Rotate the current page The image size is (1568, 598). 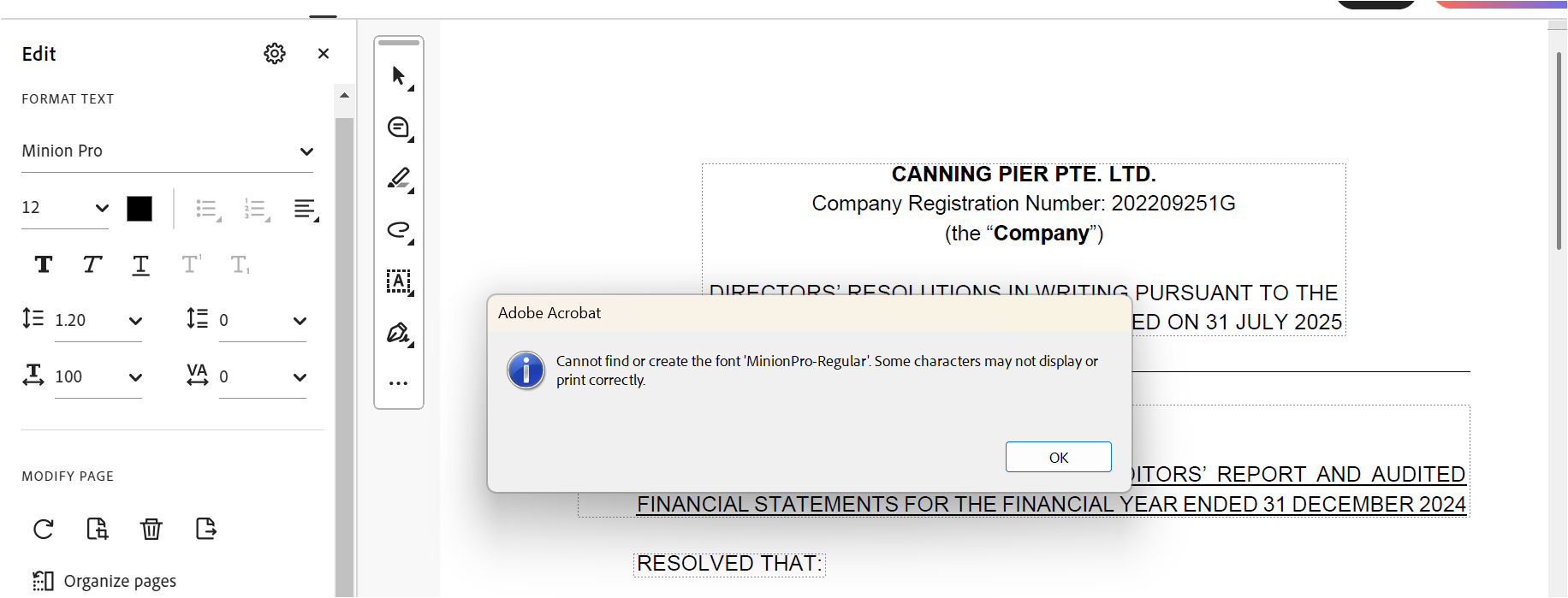coord(43,530)
